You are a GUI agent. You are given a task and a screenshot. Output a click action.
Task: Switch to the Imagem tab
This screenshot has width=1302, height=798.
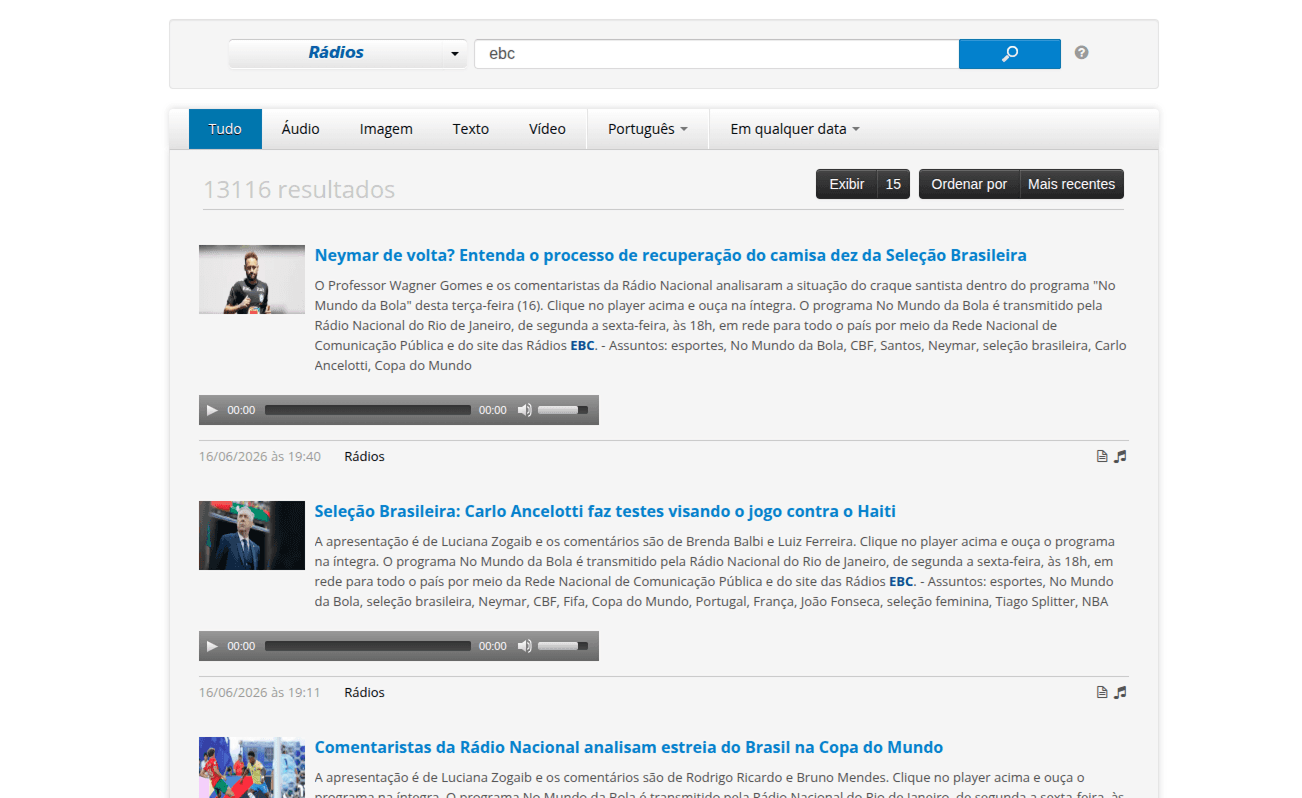pyautogui.click(x=386, y=129)
